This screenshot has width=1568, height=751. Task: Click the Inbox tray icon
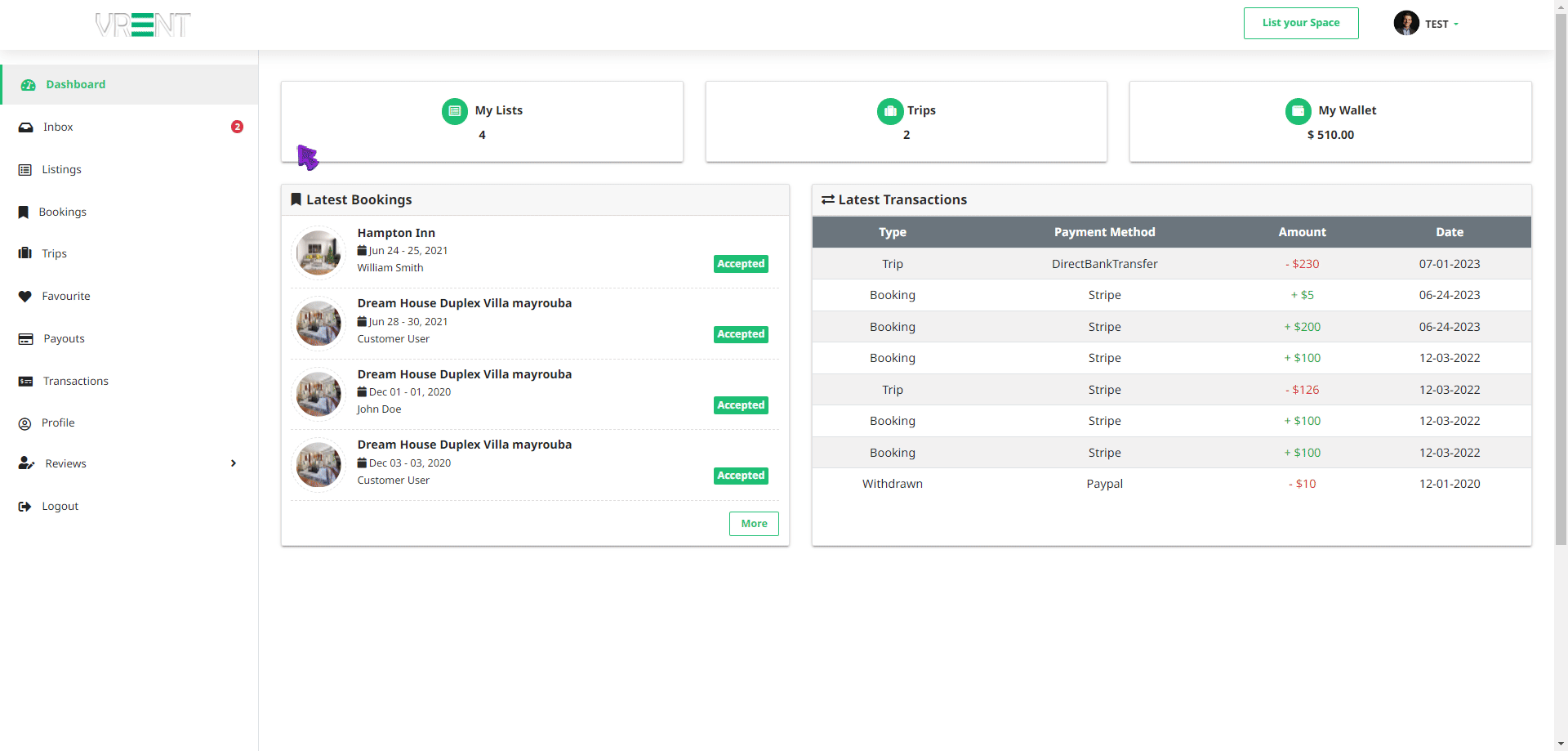point(26,127)
